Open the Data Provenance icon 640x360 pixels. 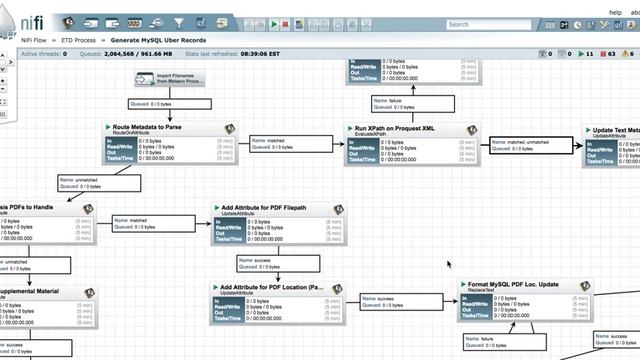[591, 25]
